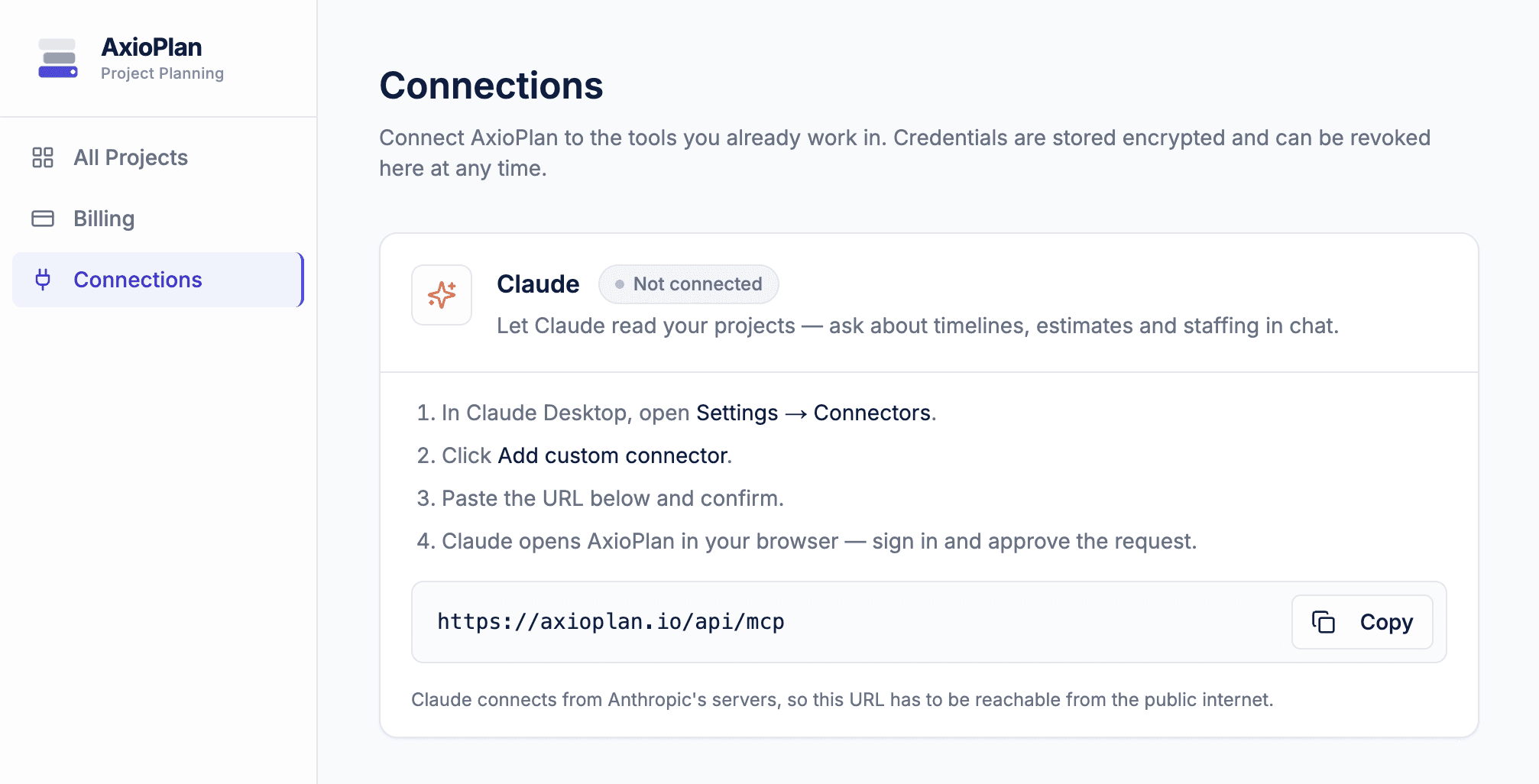Click the copy icon beside the URL
The height and width of the screenshot is (784, 1539).
(1324, 622)
